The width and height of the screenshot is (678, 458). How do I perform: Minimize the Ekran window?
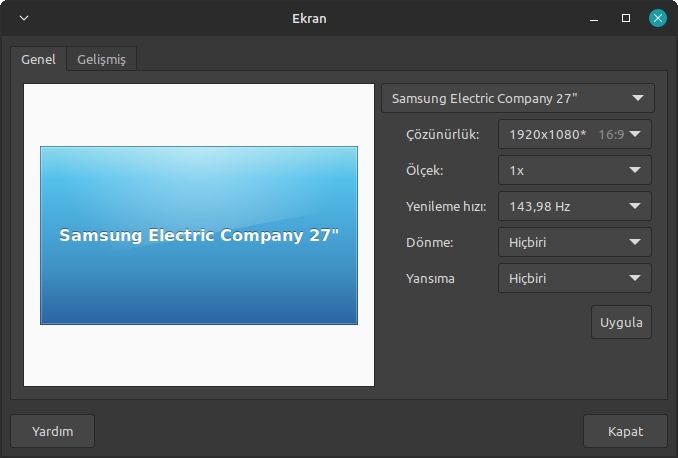[x=594, y=19]
